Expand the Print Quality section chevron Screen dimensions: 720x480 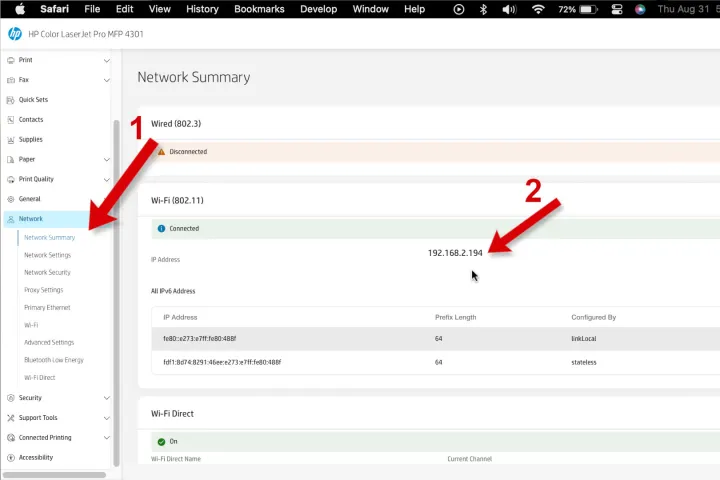pyautogui.click(x=107, y=179)
